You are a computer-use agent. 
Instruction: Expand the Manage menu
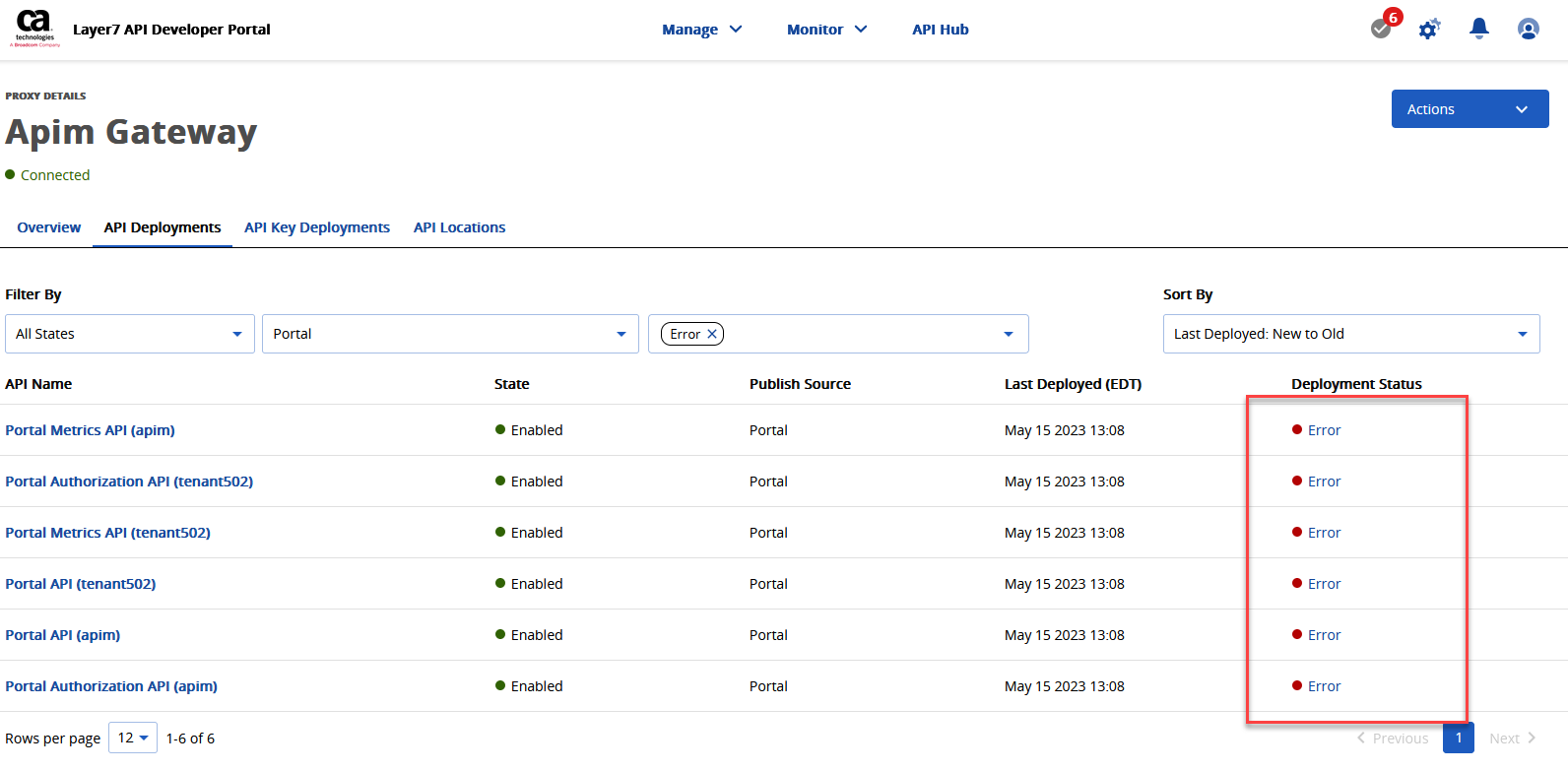coord(701,30)
